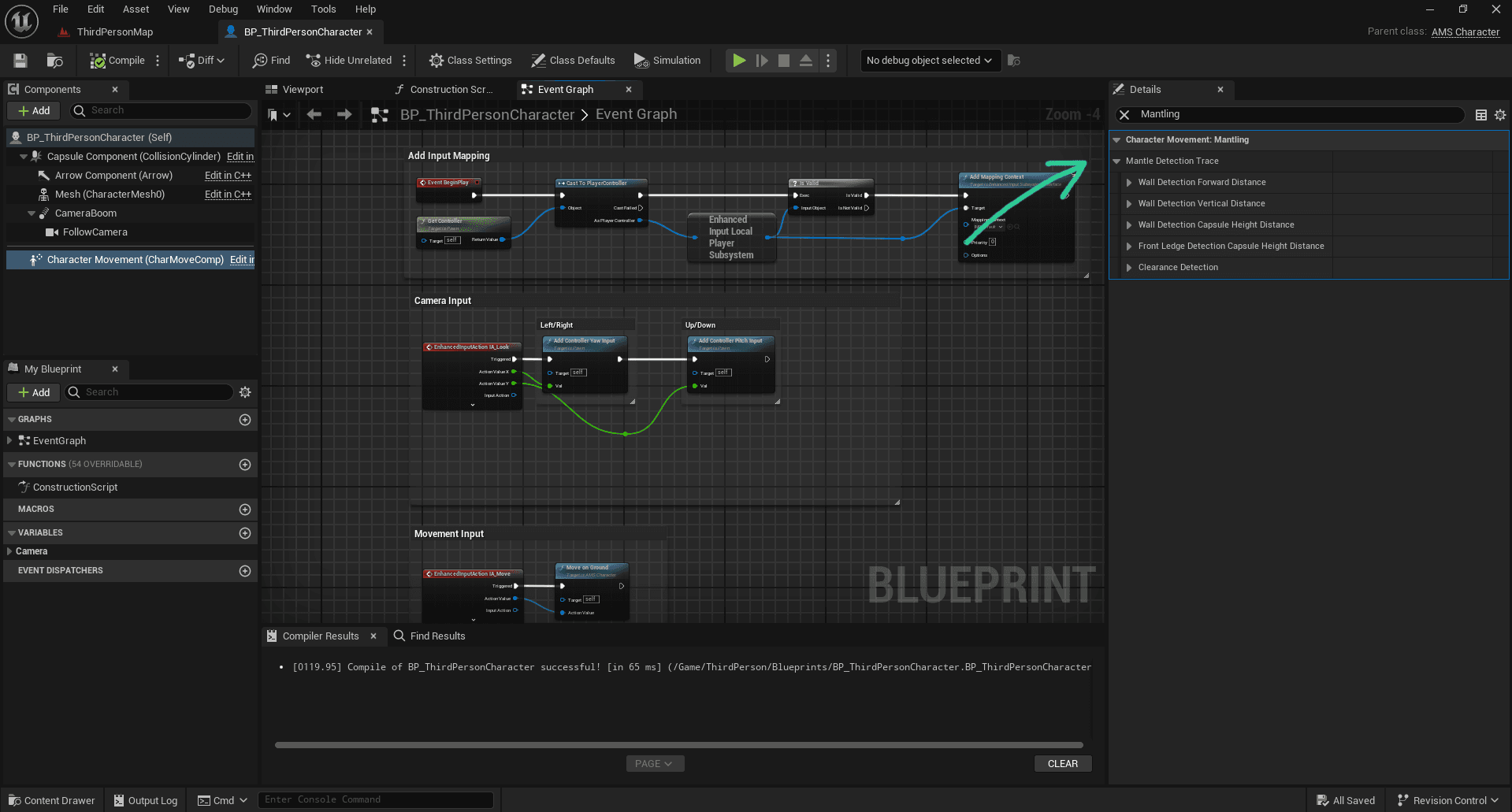Viewport: 1512px width, 812px height.
Task: Open the AMS Character parent class link
Action: [x=1465, y=32]
